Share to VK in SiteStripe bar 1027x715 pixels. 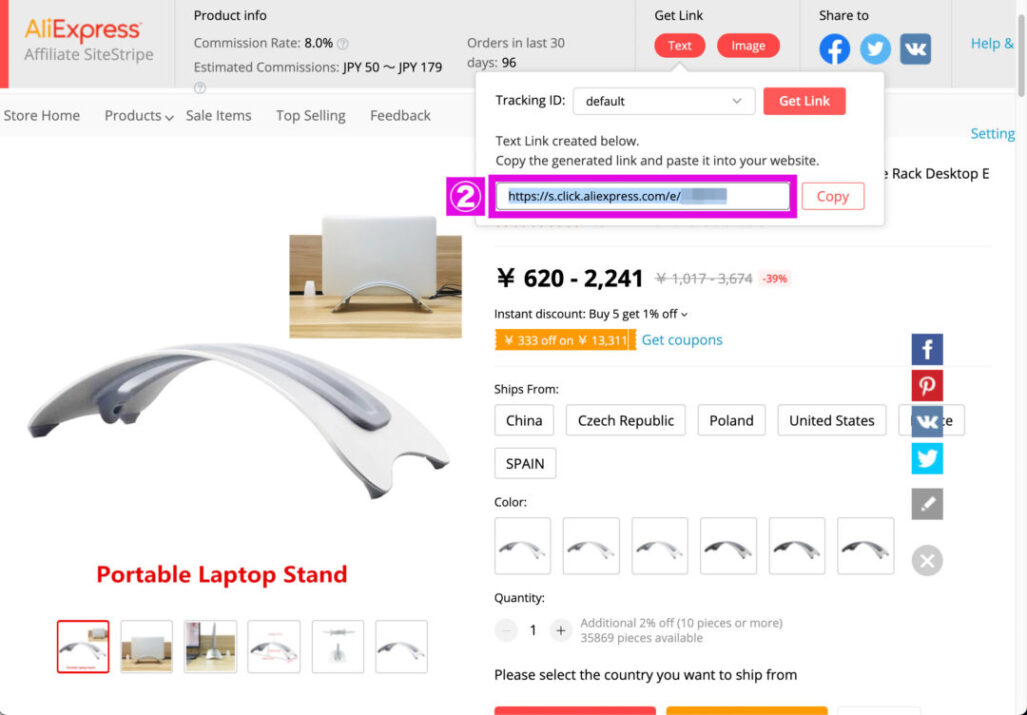point(916,49)
